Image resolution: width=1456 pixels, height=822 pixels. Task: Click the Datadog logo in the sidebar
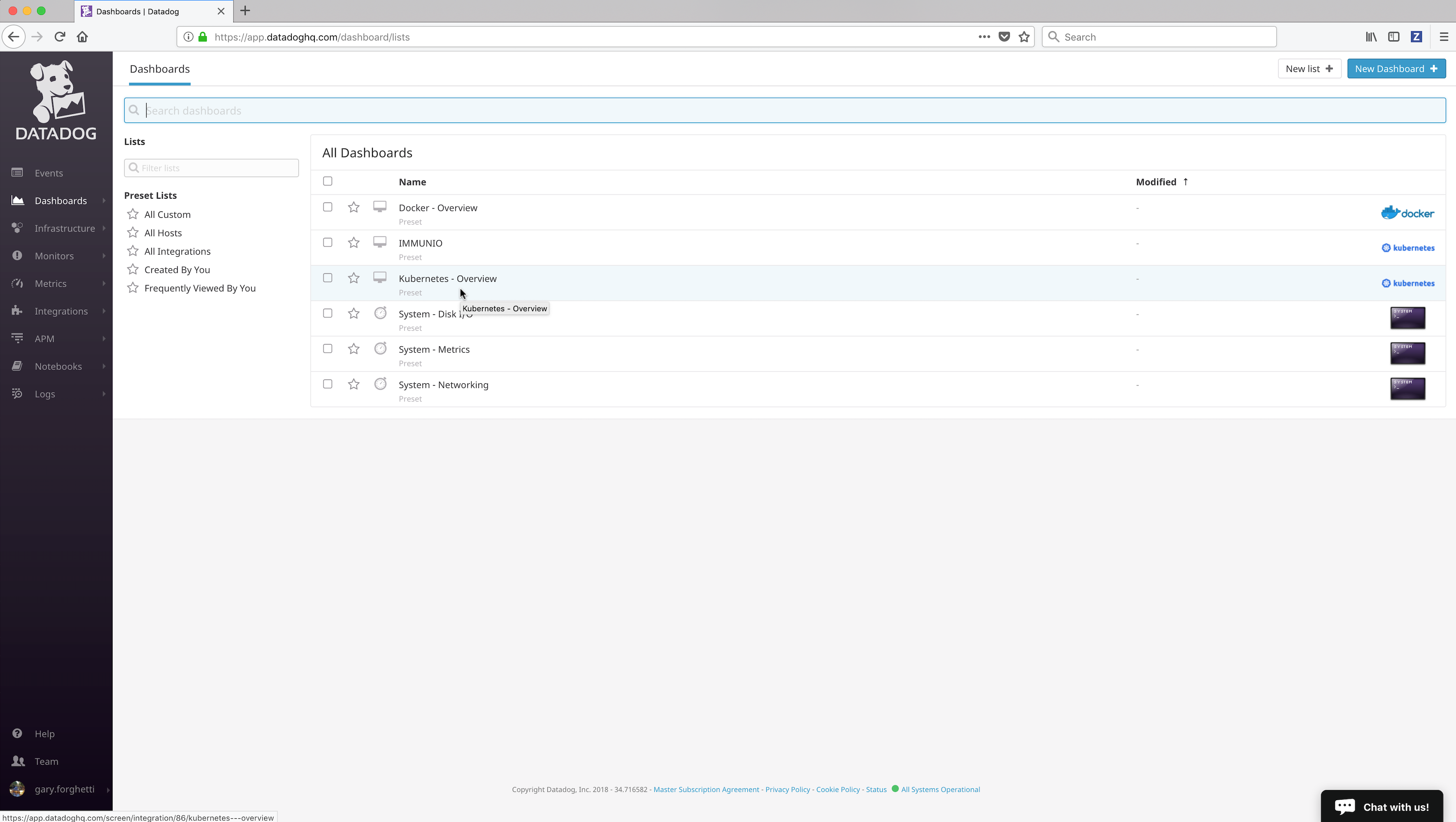[56, 100]
